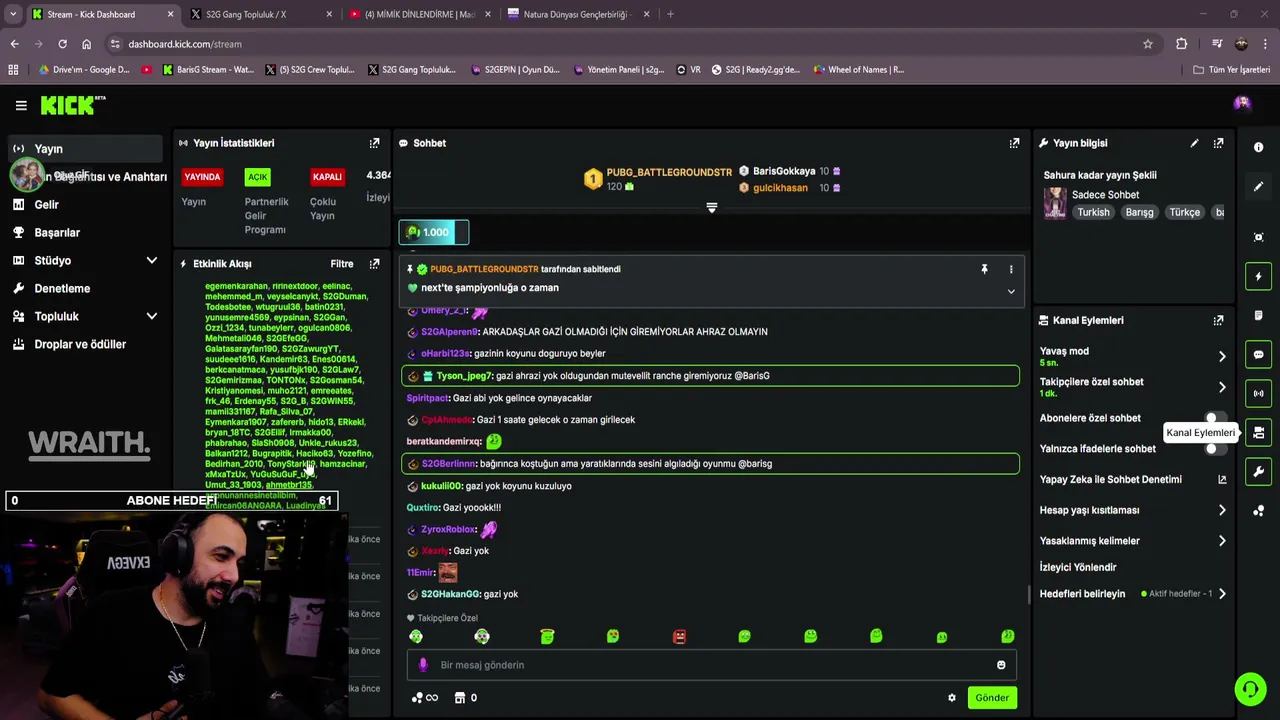Select Başarılar in sidebar
The image size is (1280, 720).
pyautogui.click(x=85, y=232)
